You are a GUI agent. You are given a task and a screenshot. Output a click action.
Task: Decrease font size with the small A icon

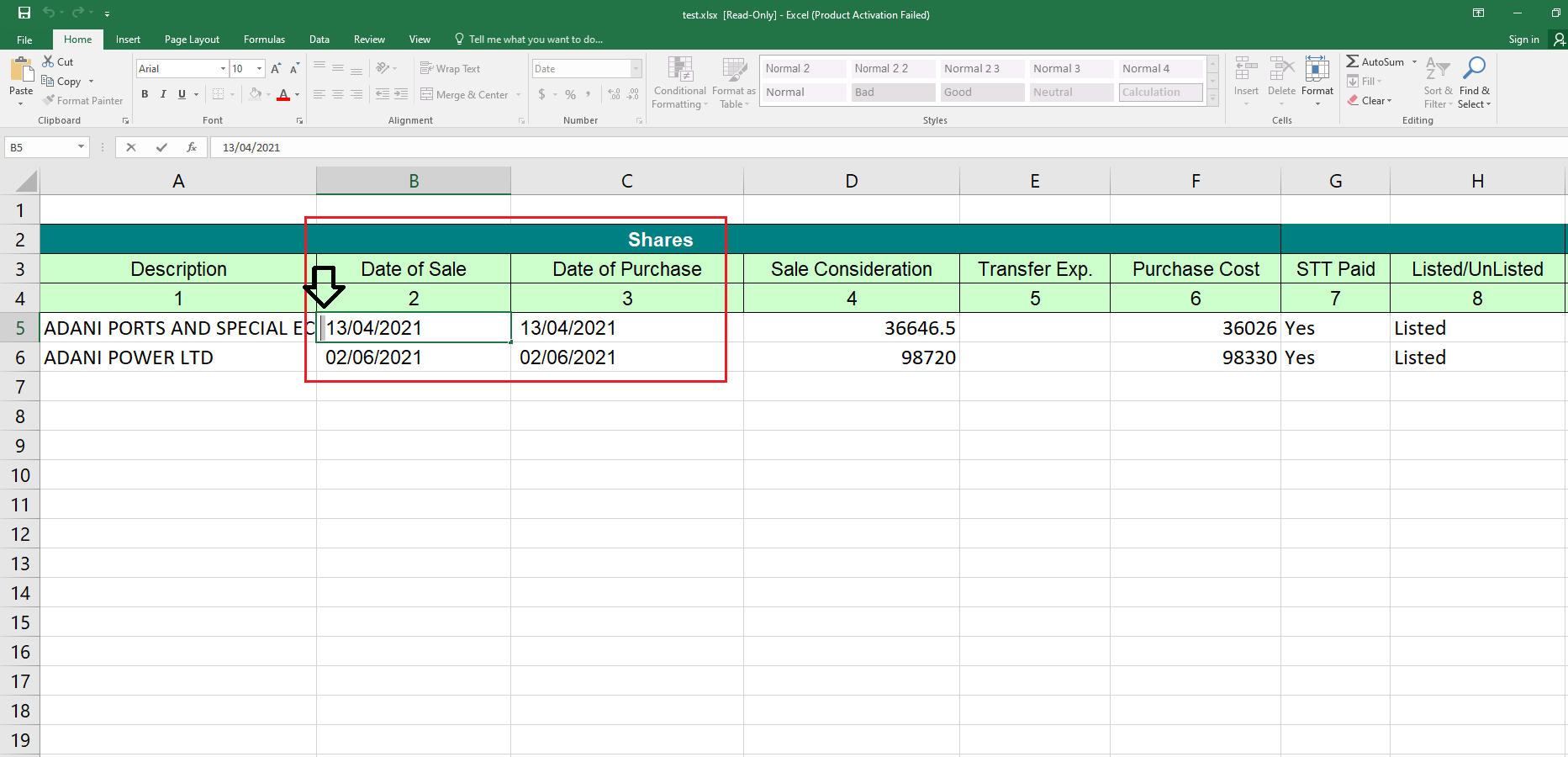[x=294, y=68]
